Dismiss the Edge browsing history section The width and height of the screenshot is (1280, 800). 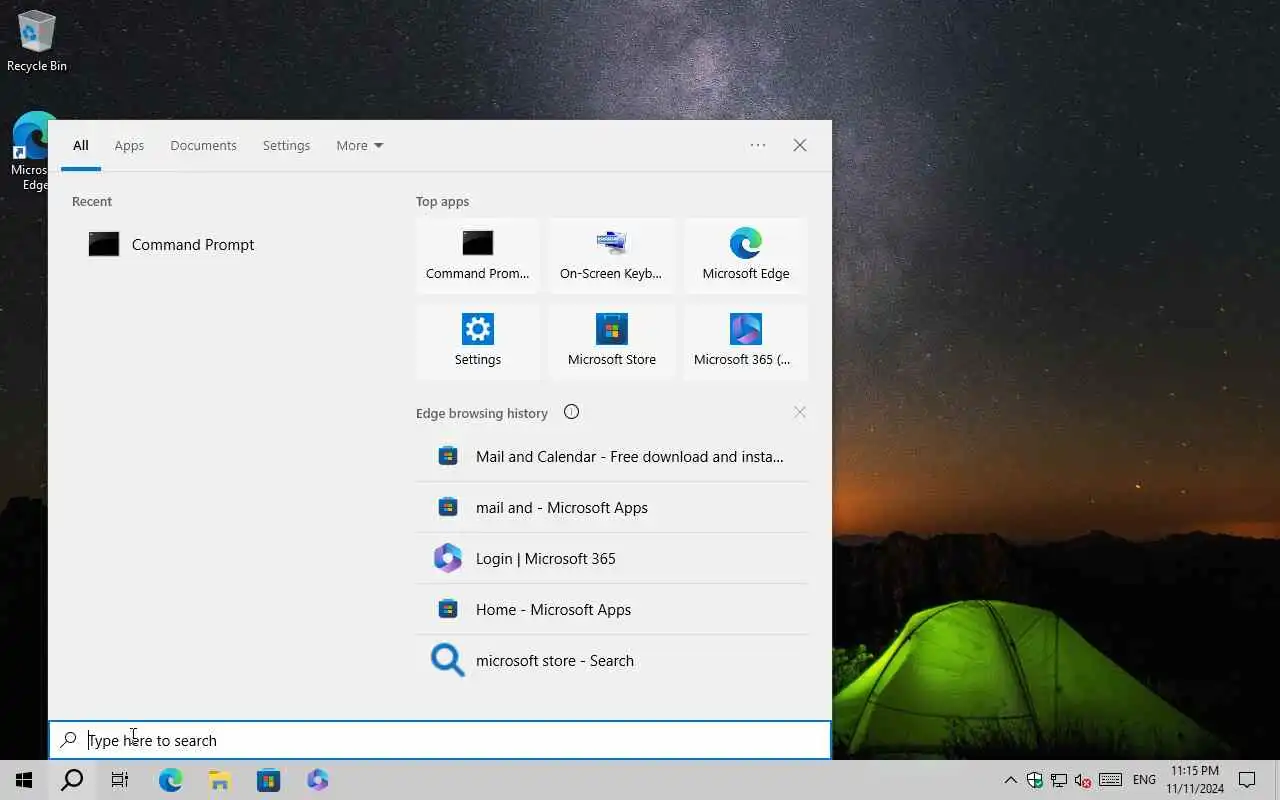[x=800, y=412]
